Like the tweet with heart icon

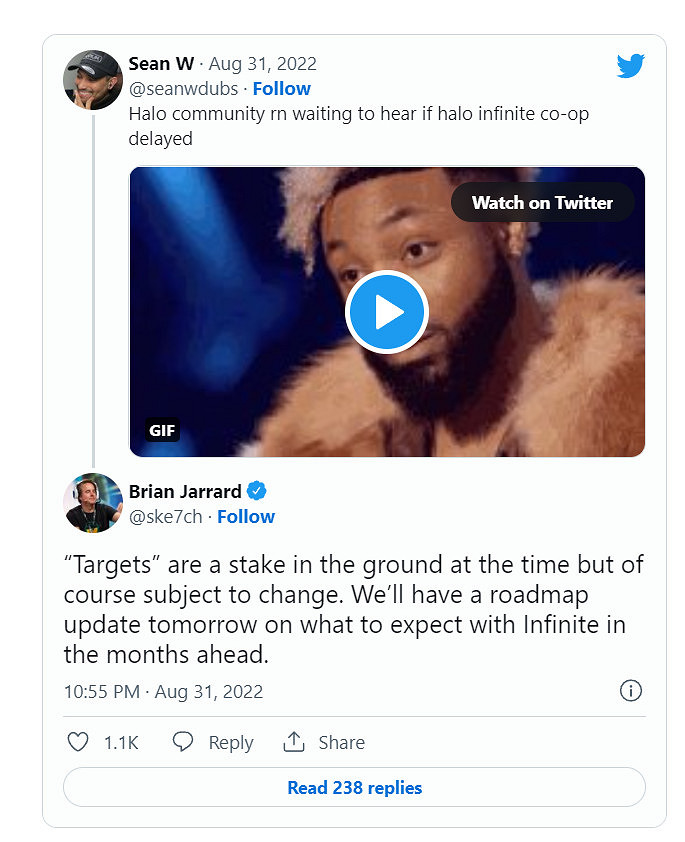tap(78, 742)
